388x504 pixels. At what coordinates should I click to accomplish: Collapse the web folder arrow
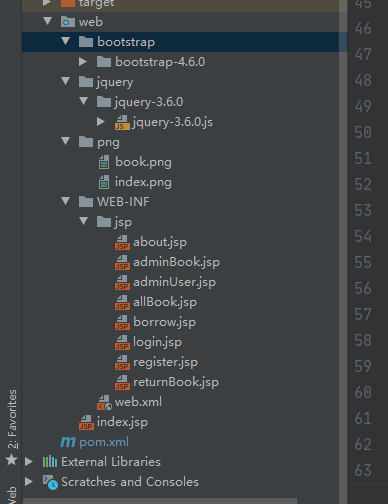tap(48, 21)
